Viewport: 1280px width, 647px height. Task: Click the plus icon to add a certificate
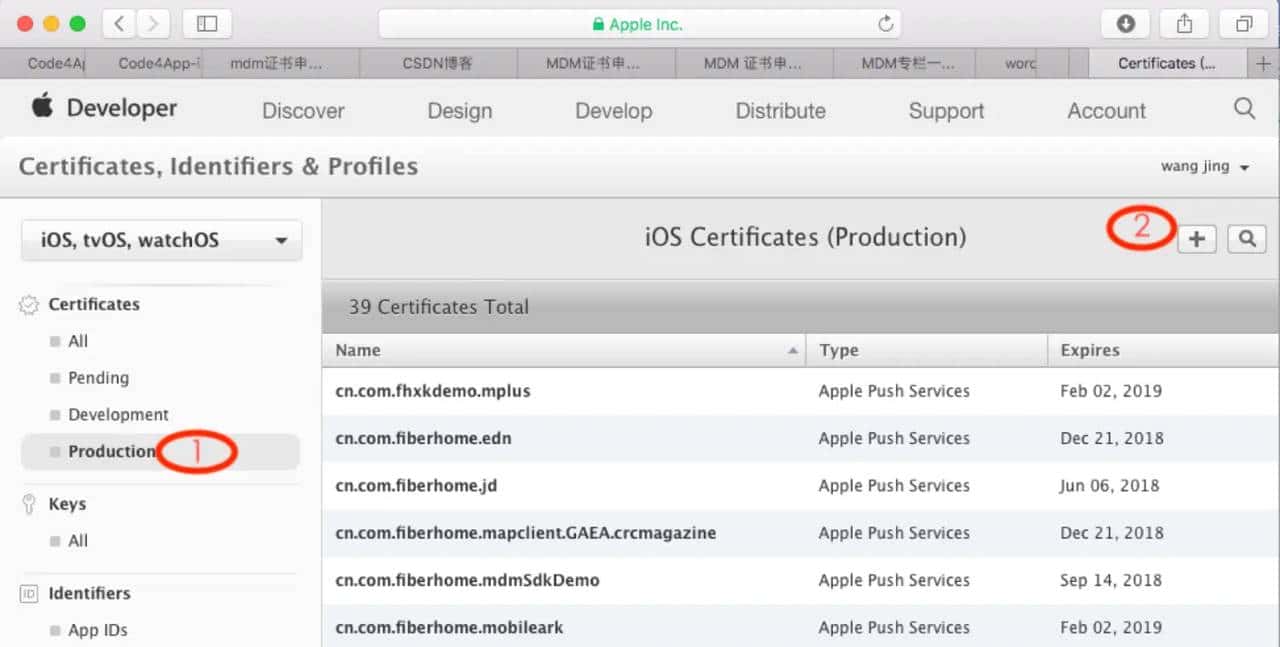[1196, 238]
